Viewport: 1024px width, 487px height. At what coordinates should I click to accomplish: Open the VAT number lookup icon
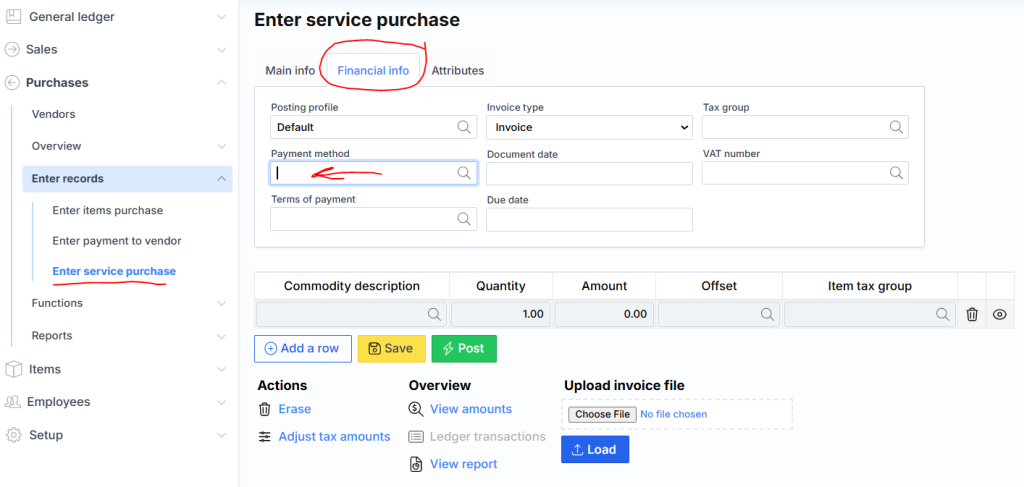pyautogui.click(x=896, y=173)
